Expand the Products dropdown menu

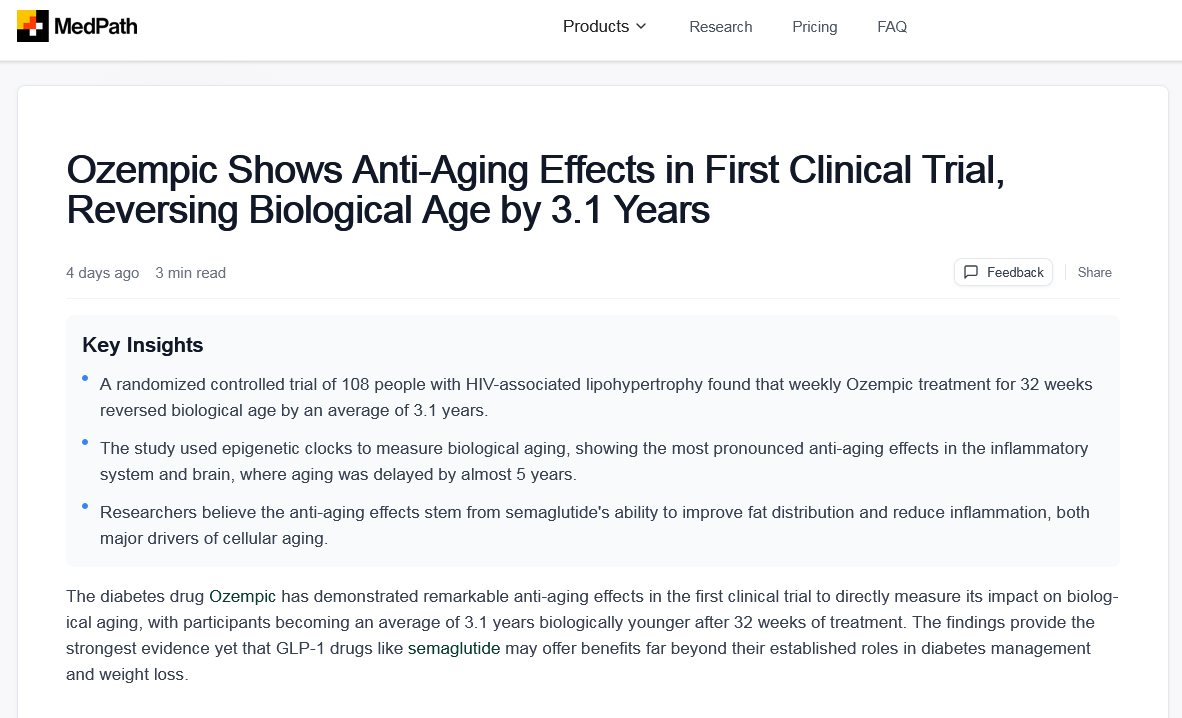point(605,26)
